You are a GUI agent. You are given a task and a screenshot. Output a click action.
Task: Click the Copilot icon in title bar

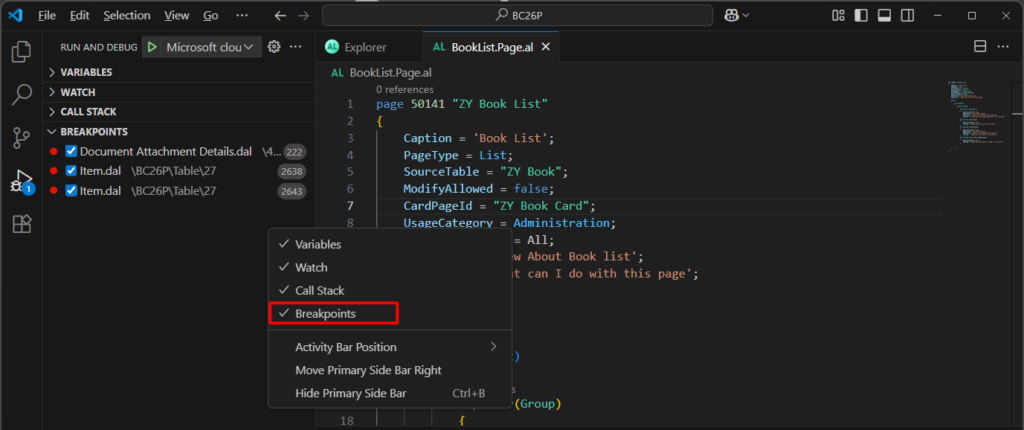coord(789,16)
